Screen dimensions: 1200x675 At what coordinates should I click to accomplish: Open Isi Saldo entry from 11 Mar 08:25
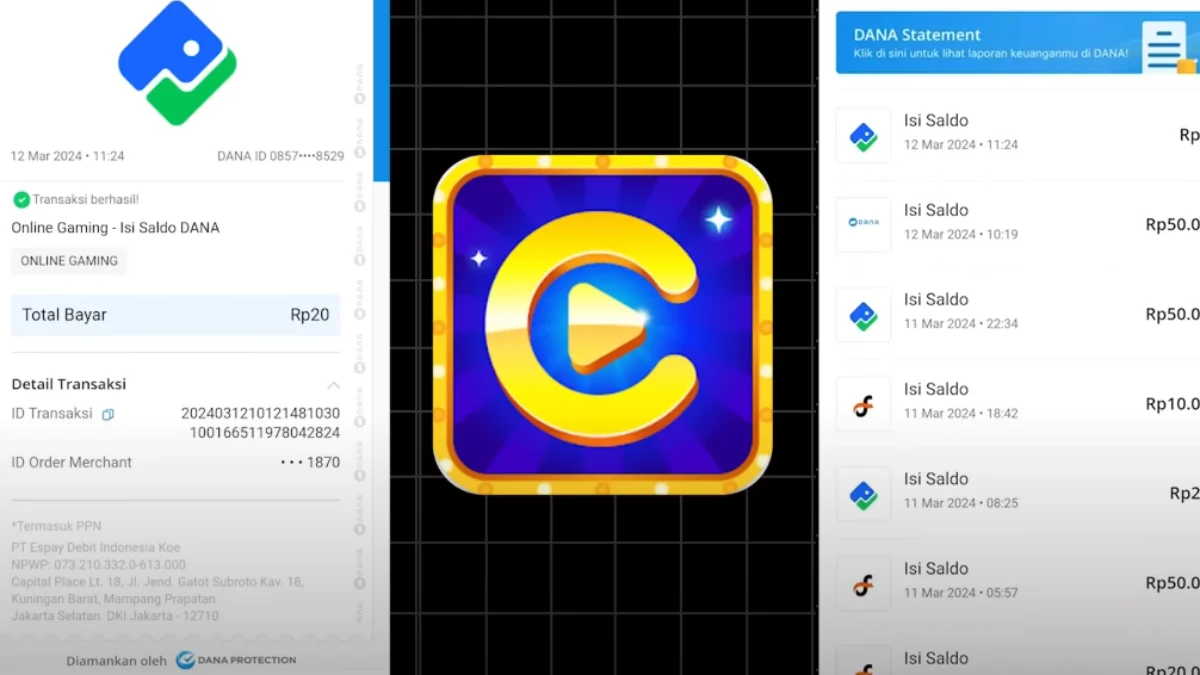click(1018, 494)
